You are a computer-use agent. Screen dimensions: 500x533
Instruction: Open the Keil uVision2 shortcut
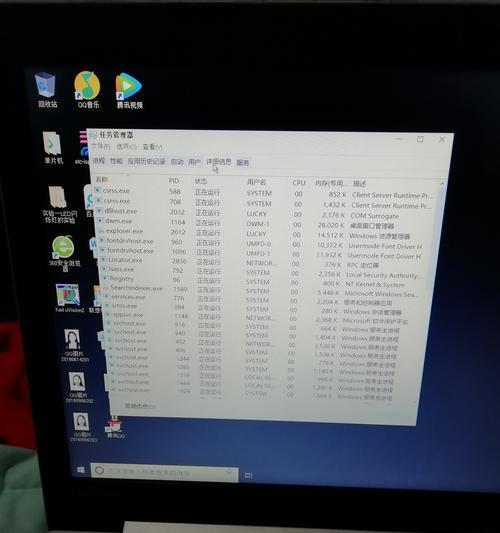click(x=69, y=298)
